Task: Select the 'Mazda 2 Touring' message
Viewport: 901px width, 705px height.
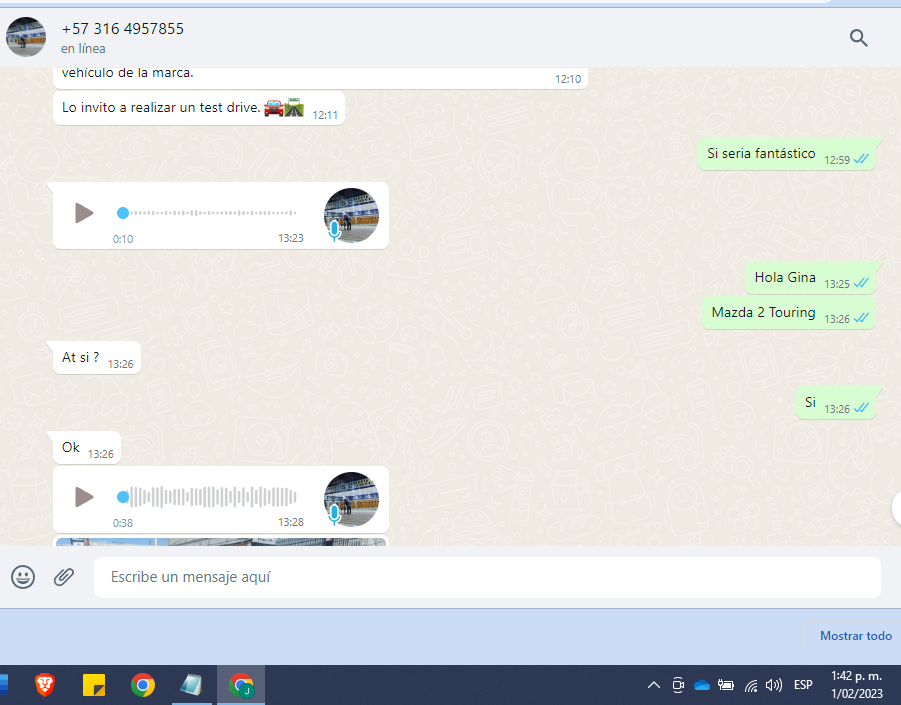Action: click(x=788, y=313)
